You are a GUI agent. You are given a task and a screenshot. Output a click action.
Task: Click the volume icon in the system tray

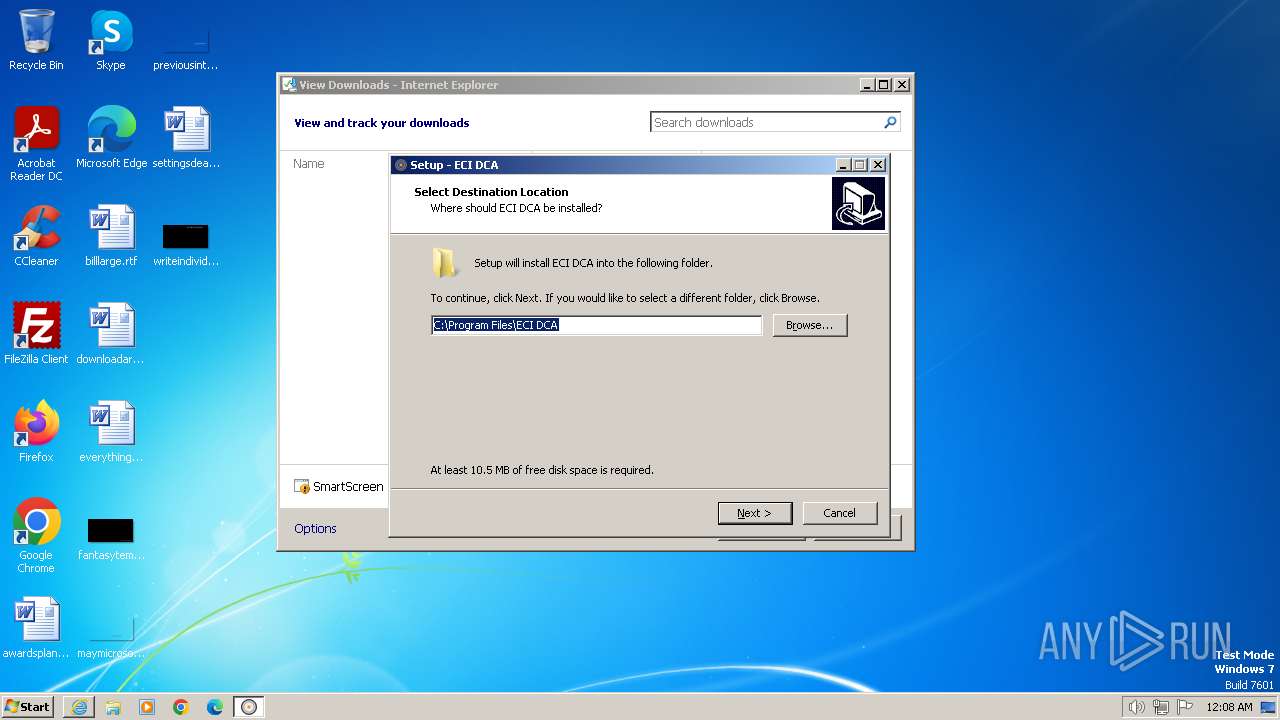[1136, 707]
